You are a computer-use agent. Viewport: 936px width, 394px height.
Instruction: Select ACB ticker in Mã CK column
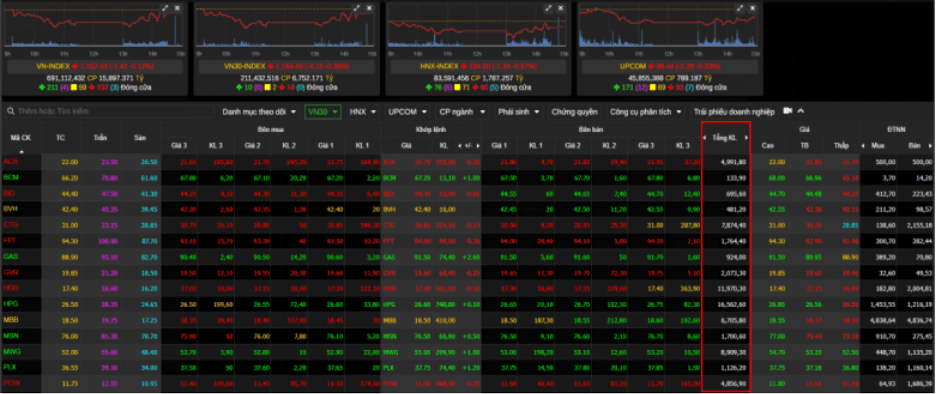[x=10, y=162]
